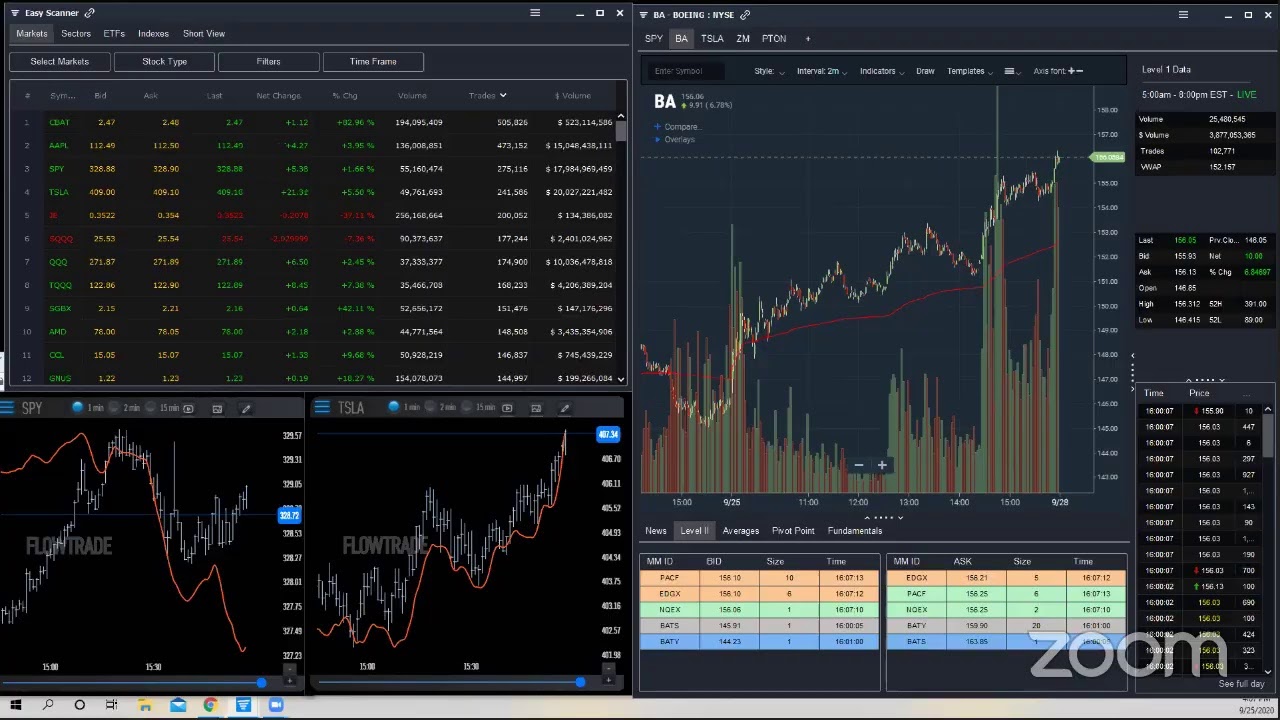Open the Windows Start menu
The image size is (1280, 720).
click(x=15, y=706)
